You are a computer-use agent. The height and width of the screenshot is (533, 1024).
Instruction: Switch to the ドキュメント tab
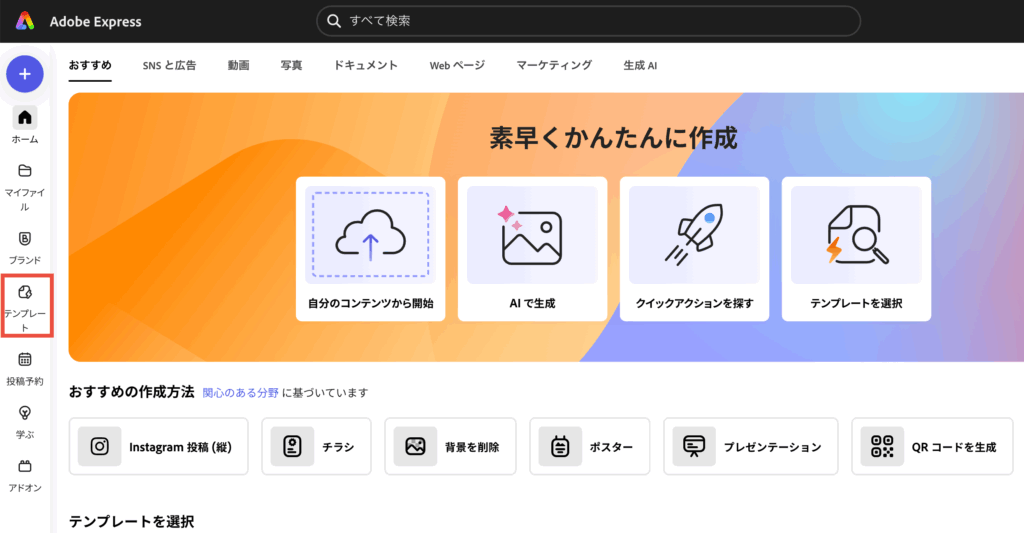[x=366, y=65]
